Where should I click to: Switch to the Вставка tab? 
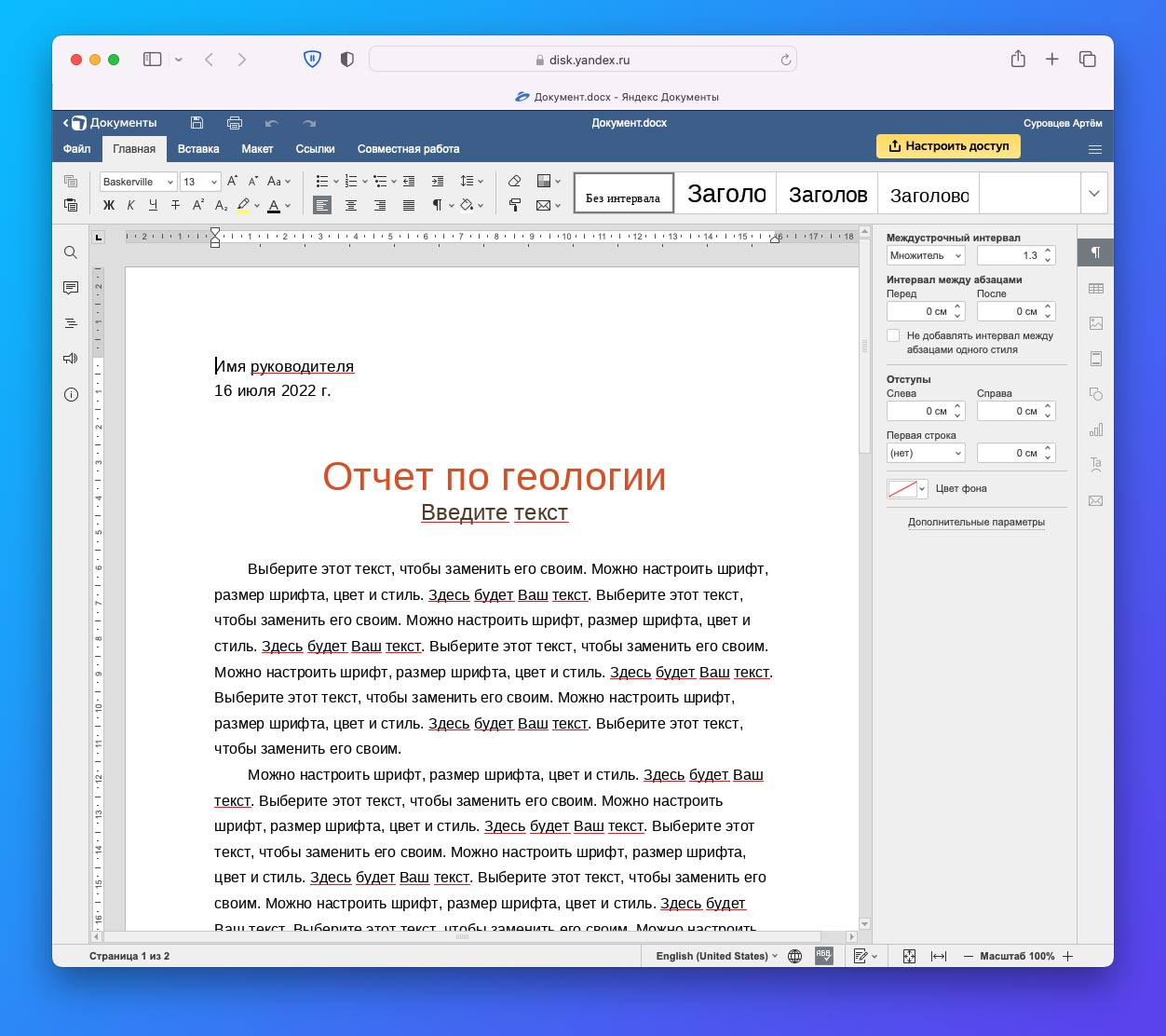coord(198,149)
